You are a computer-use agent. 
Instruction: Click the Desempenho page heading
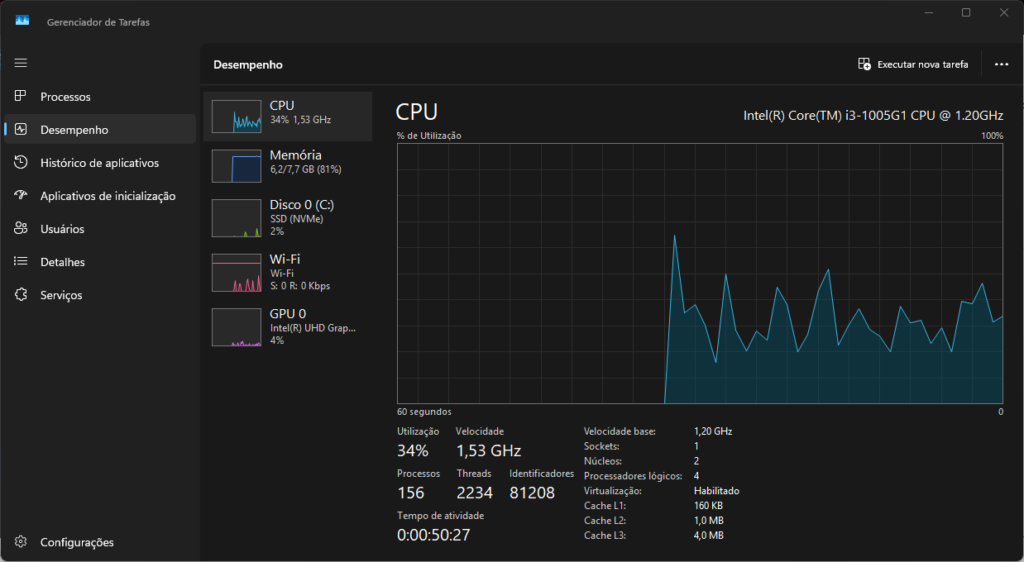point(248,65)
